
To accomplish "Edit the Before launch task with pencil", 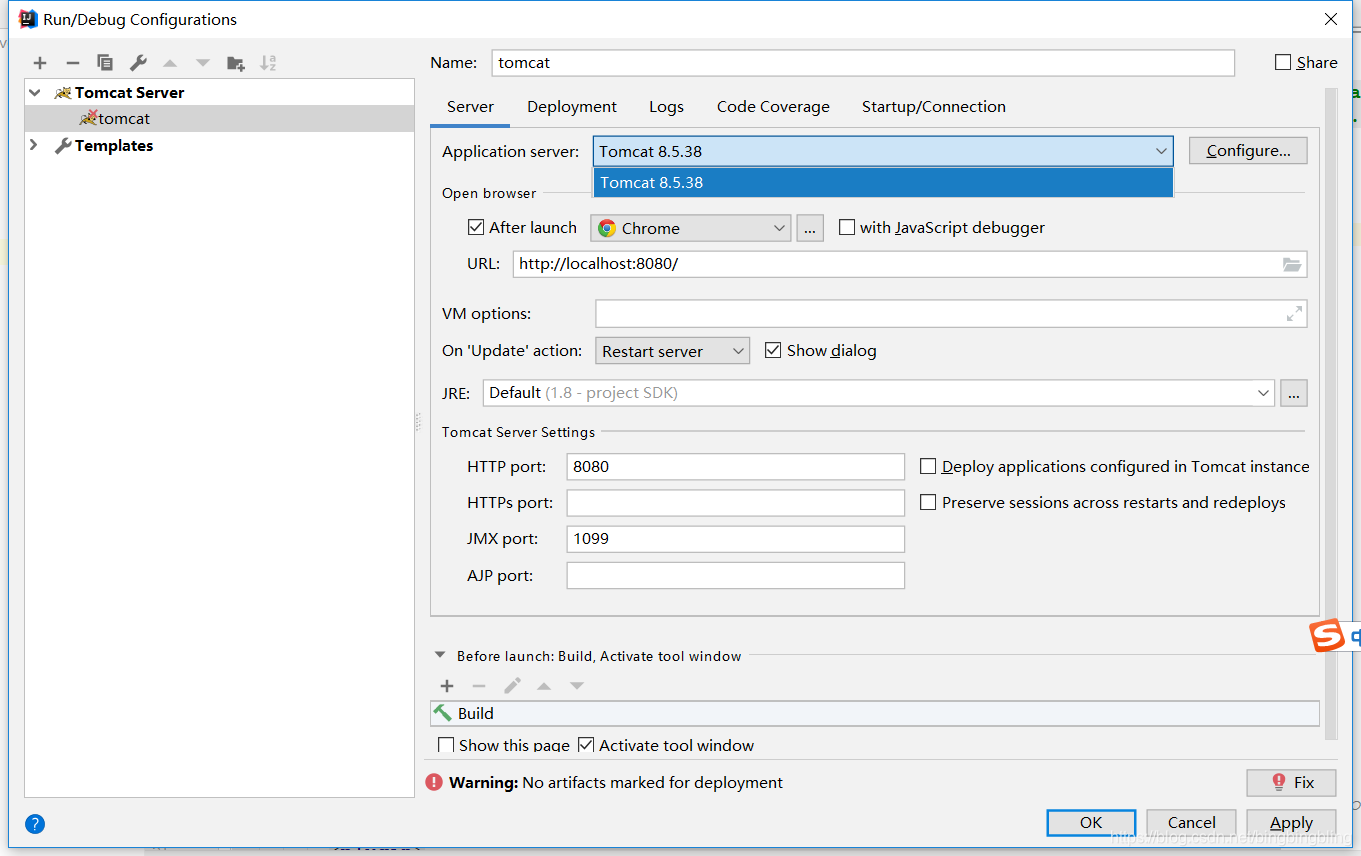I will click(512, 686).
